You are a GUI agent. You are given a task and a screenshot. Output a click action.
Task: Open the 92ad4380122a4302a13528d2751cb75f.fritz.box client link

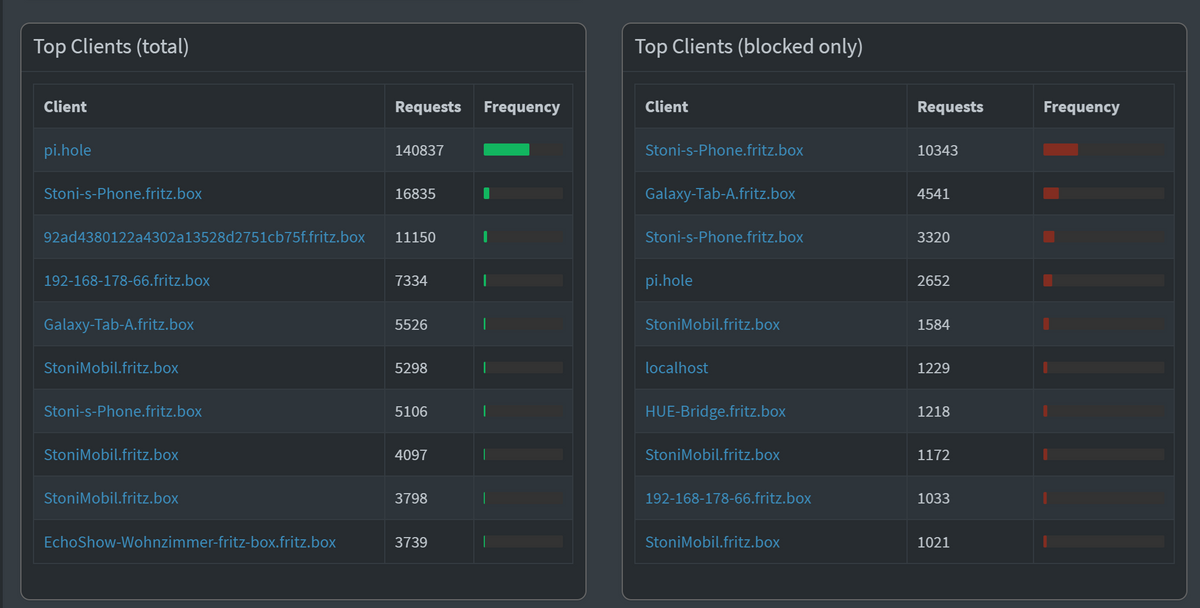204,237
